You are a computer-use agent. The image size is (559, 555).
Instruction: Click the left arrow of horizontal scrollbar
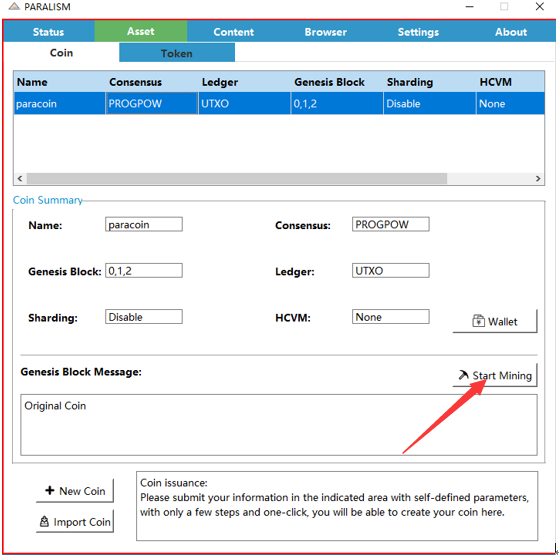pos(20,178)
